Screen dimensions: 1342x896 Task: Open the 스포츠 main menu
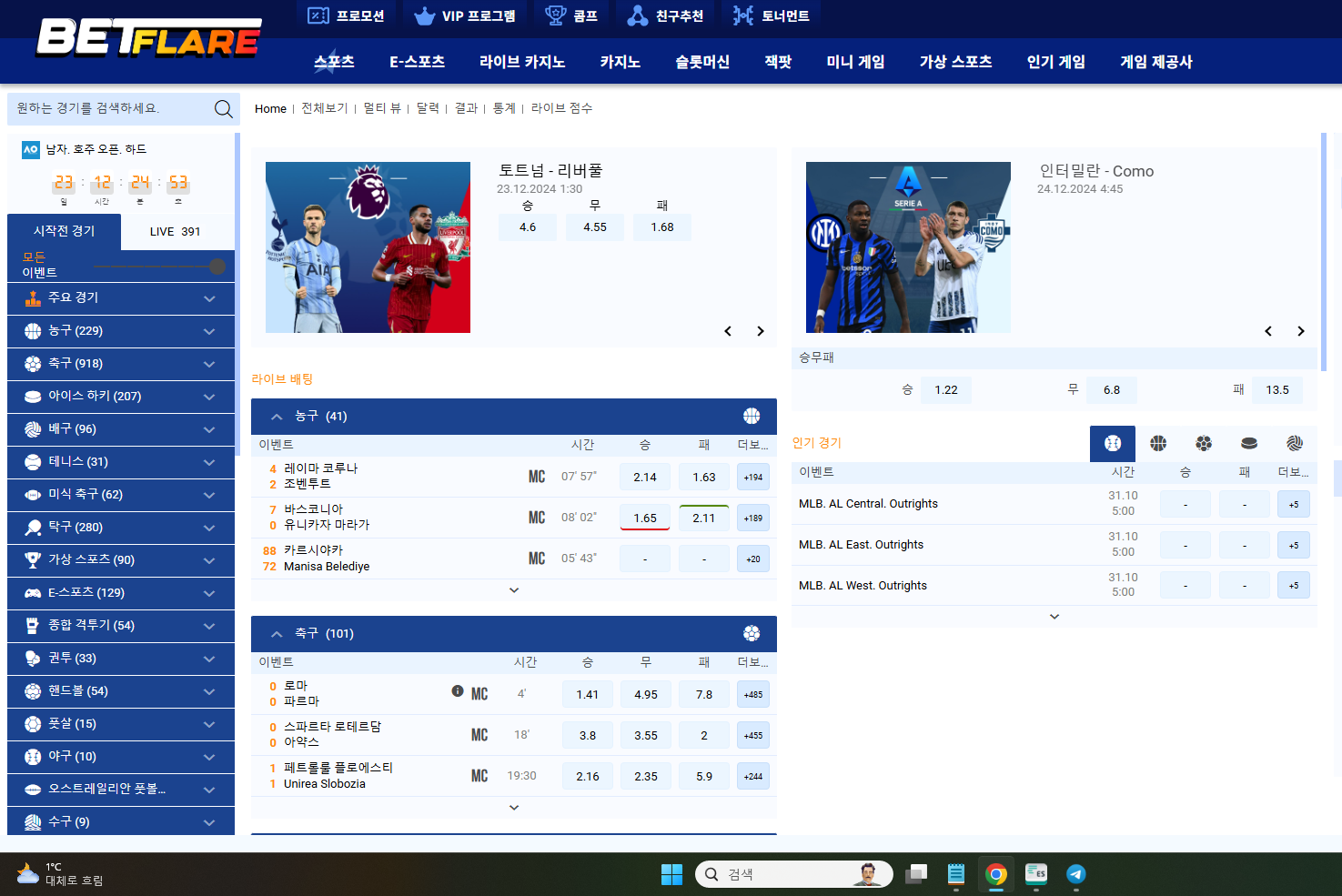[334, 62]
